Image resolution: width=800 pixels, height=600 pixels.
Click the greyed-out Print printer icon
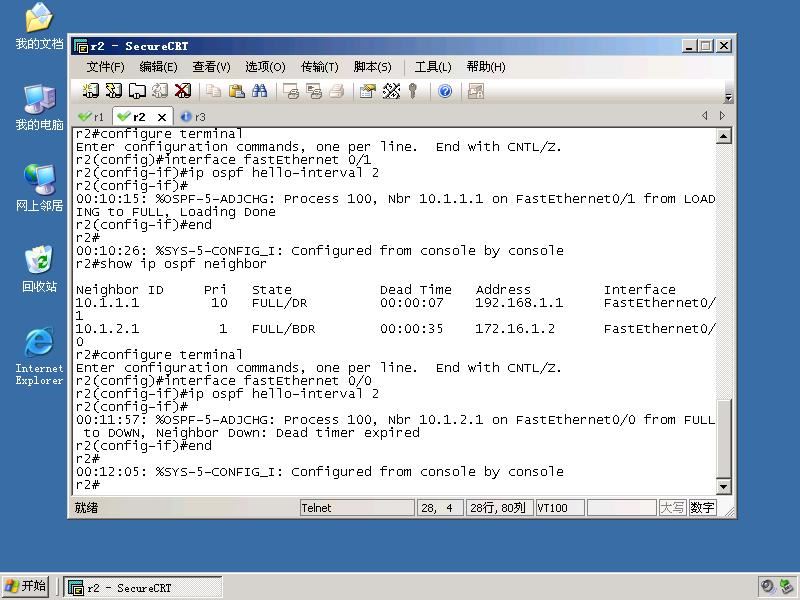coord(337,91)
